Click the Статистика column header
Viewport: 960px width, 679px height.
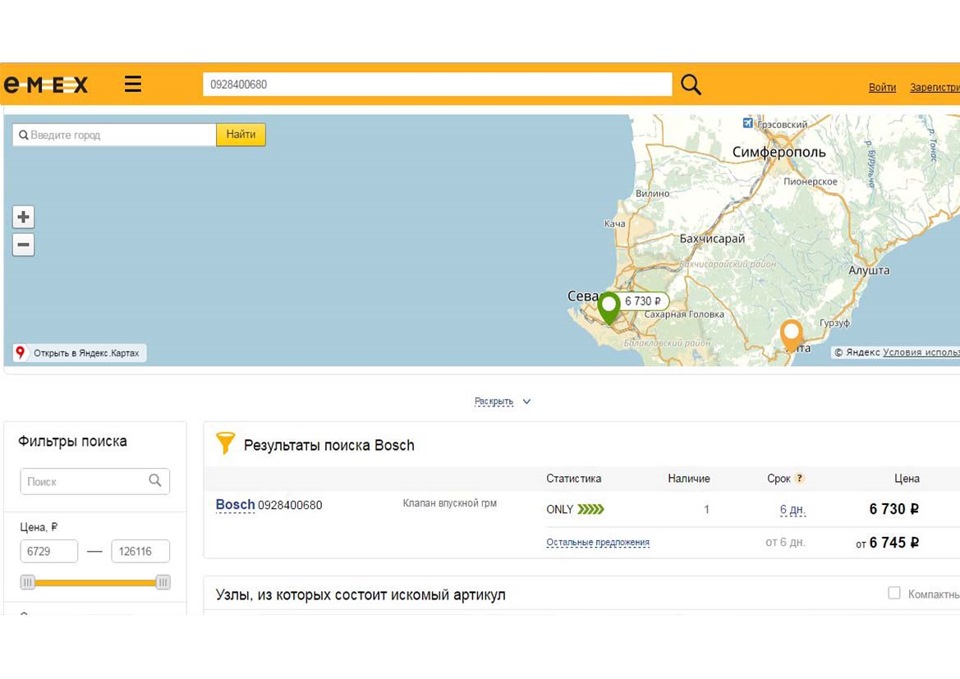click(x=574, y=478)
